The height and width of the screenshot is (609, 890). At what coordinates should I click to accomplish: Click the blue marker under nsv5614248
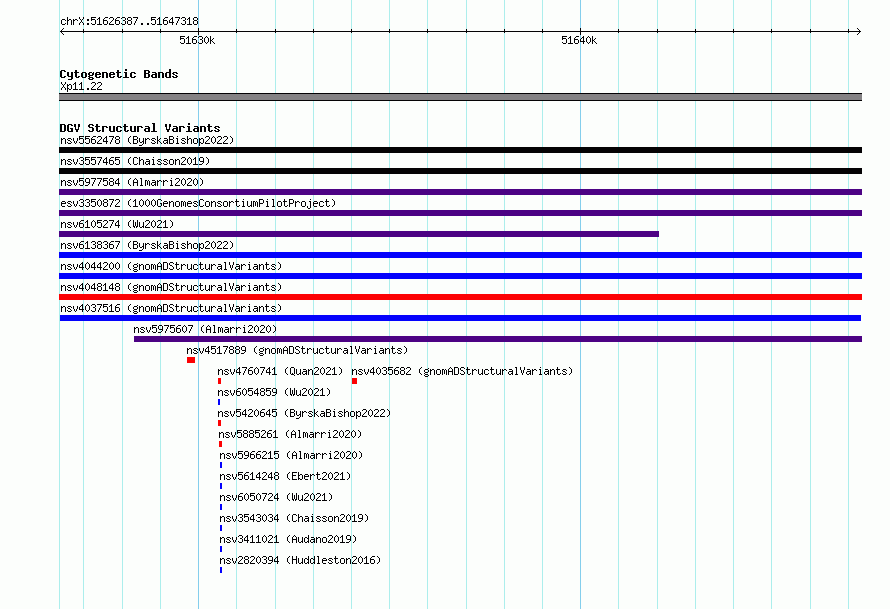(x=221, y=486)
